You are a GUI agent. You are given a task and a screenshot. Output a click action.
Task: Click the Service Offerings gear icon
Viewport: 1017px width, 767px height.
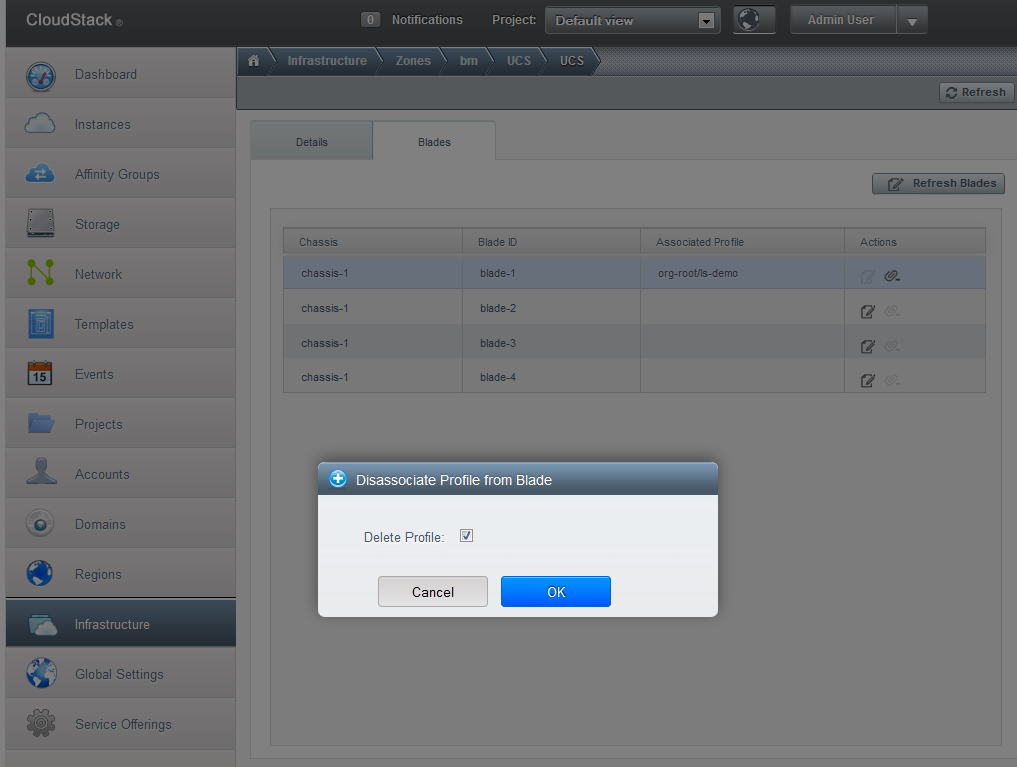point(41,723)
